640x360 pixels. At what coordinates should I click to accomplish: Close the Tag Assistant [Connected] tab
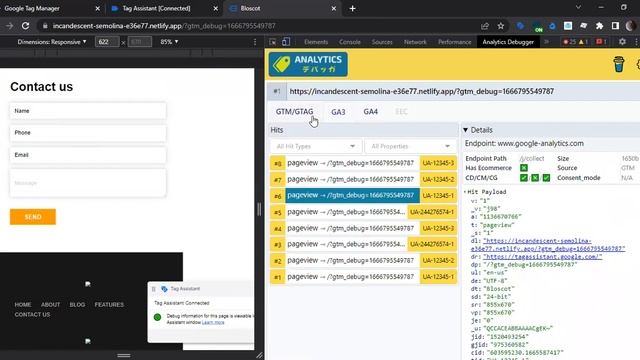click(x=216, y=8)
